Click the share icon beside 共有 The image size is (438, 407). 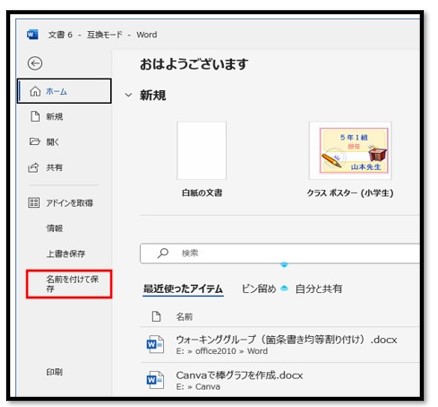(33, 167)
